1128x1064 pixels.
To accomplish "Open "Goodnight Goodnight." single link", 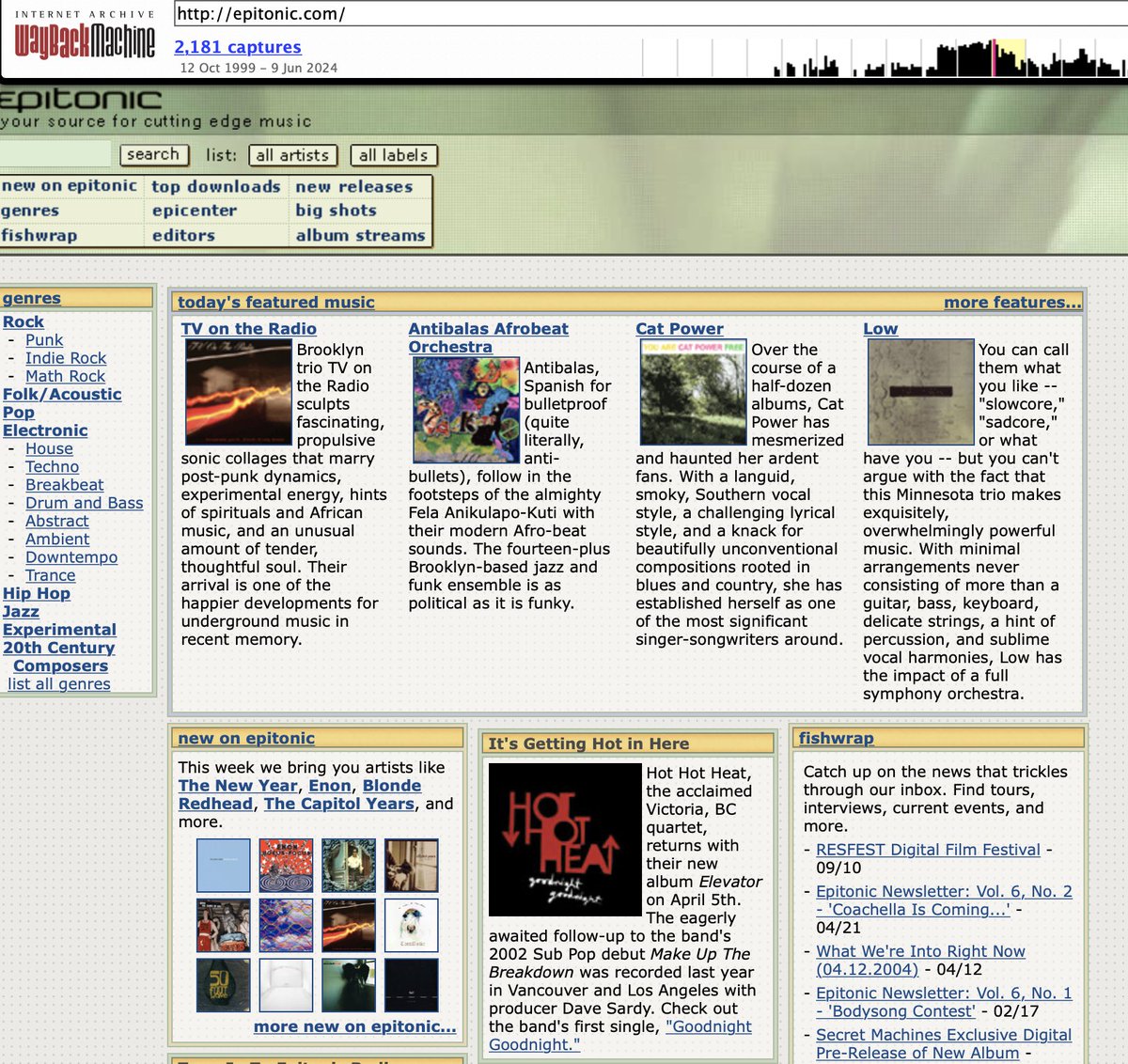I will click(x=620, y=1036).
